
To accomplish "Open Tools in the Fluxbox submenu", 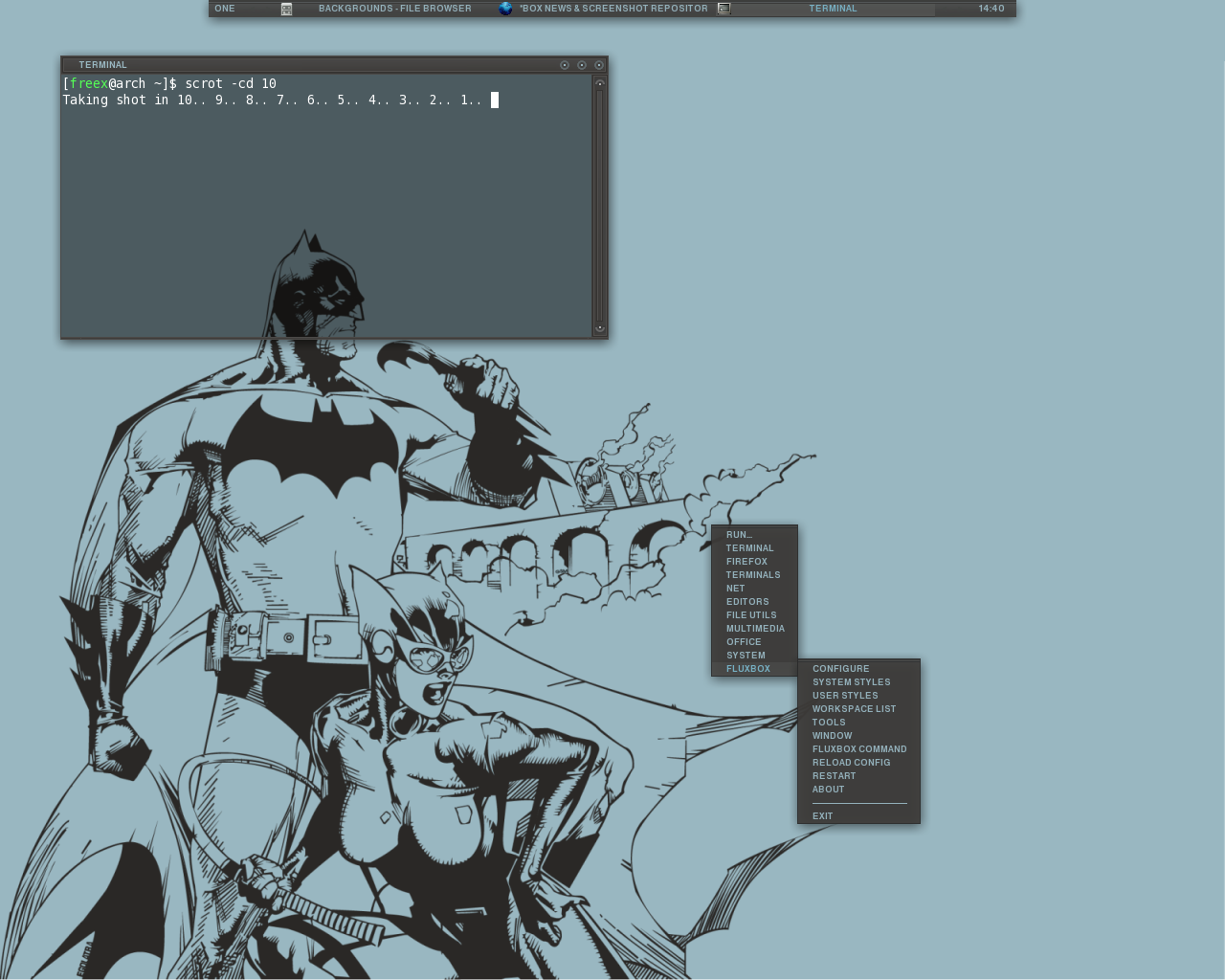I will point(858,723).
